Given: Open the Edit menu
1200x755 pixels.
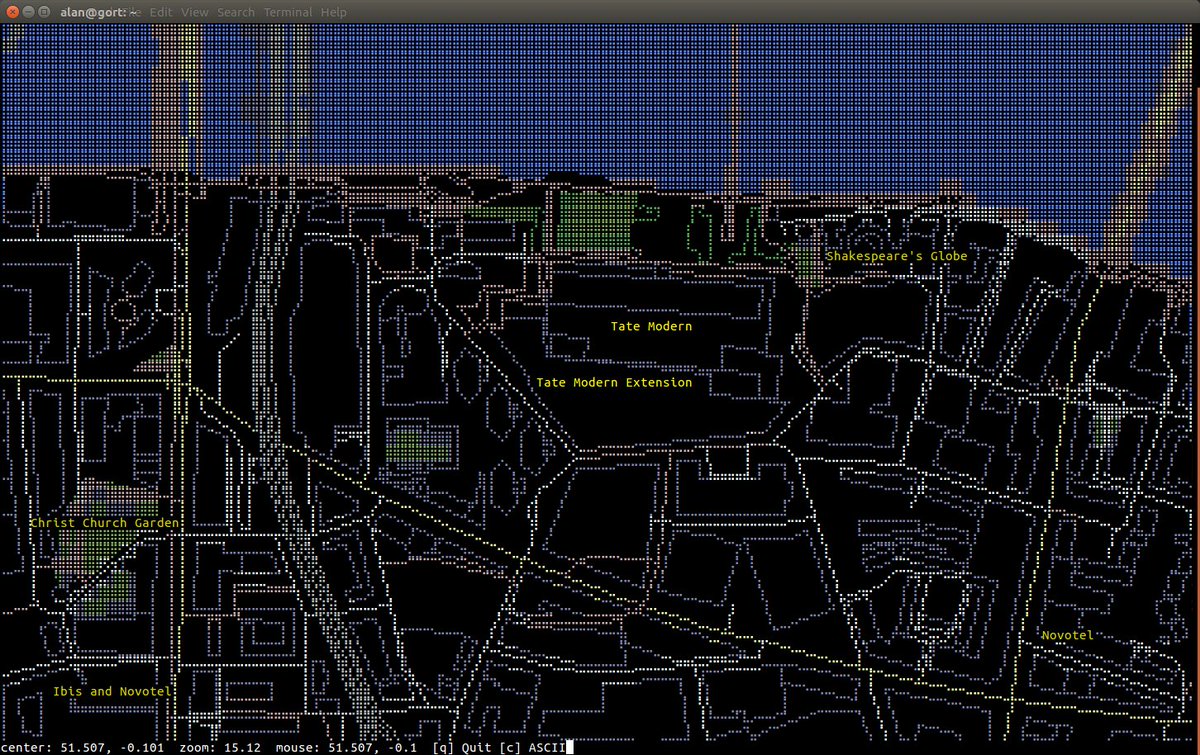Looking at the screenshot, I should [161, 12].
